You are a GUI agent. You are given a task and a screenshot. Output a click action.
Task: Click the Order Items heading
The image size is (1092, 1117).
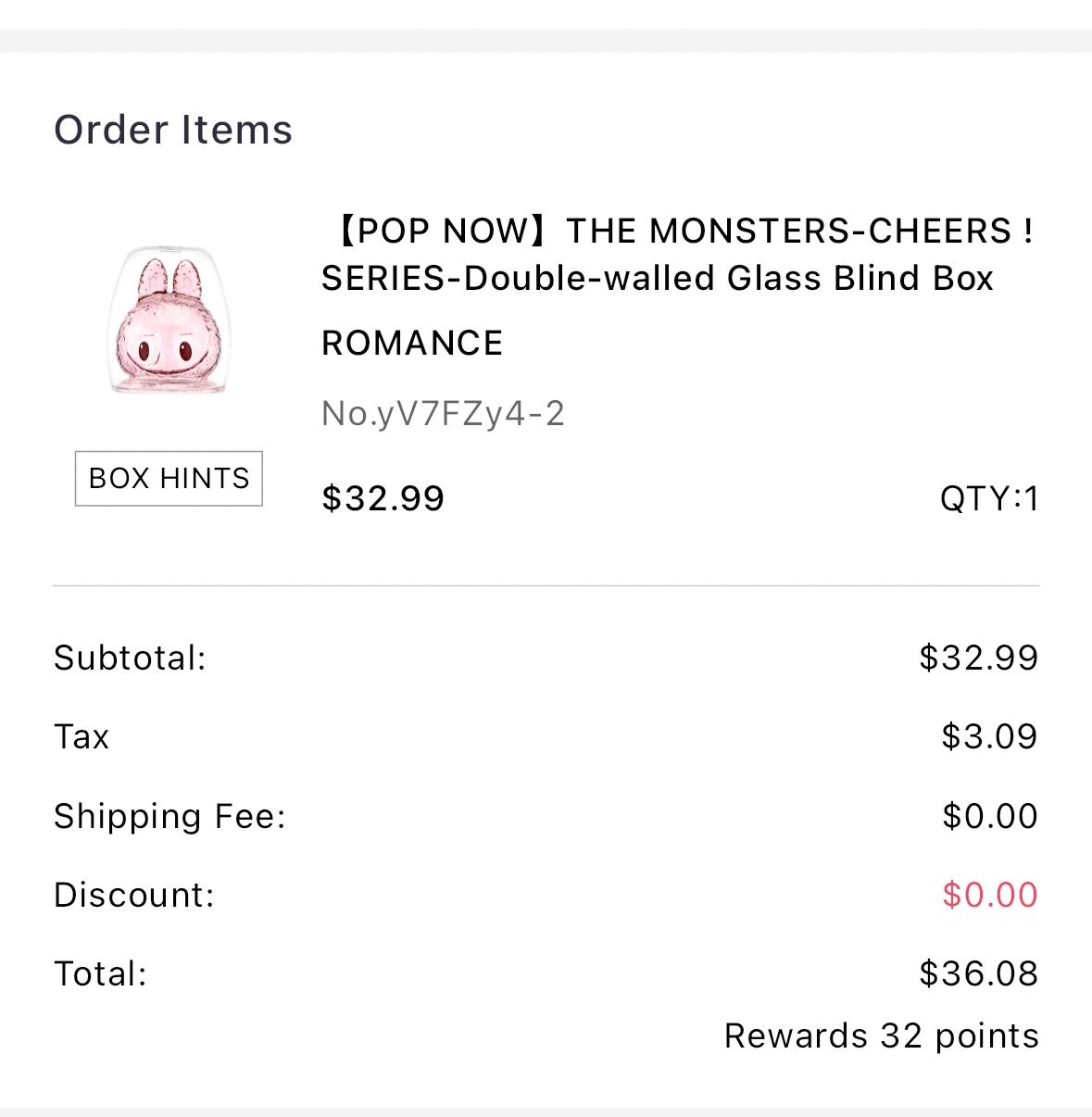tap(173, 130)
